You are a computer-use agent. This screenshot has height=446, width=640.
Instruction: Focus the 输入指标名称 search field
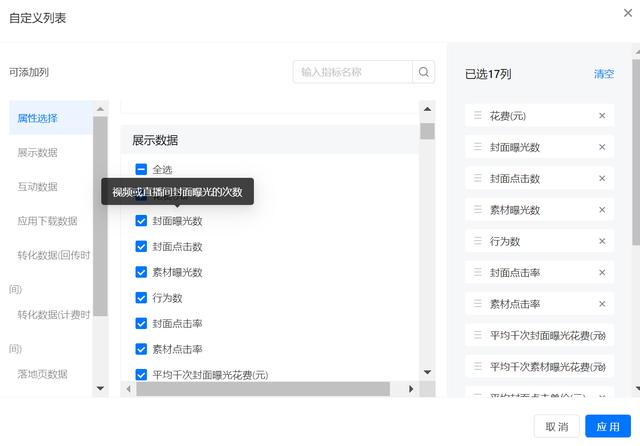click(x=353, y=72)
